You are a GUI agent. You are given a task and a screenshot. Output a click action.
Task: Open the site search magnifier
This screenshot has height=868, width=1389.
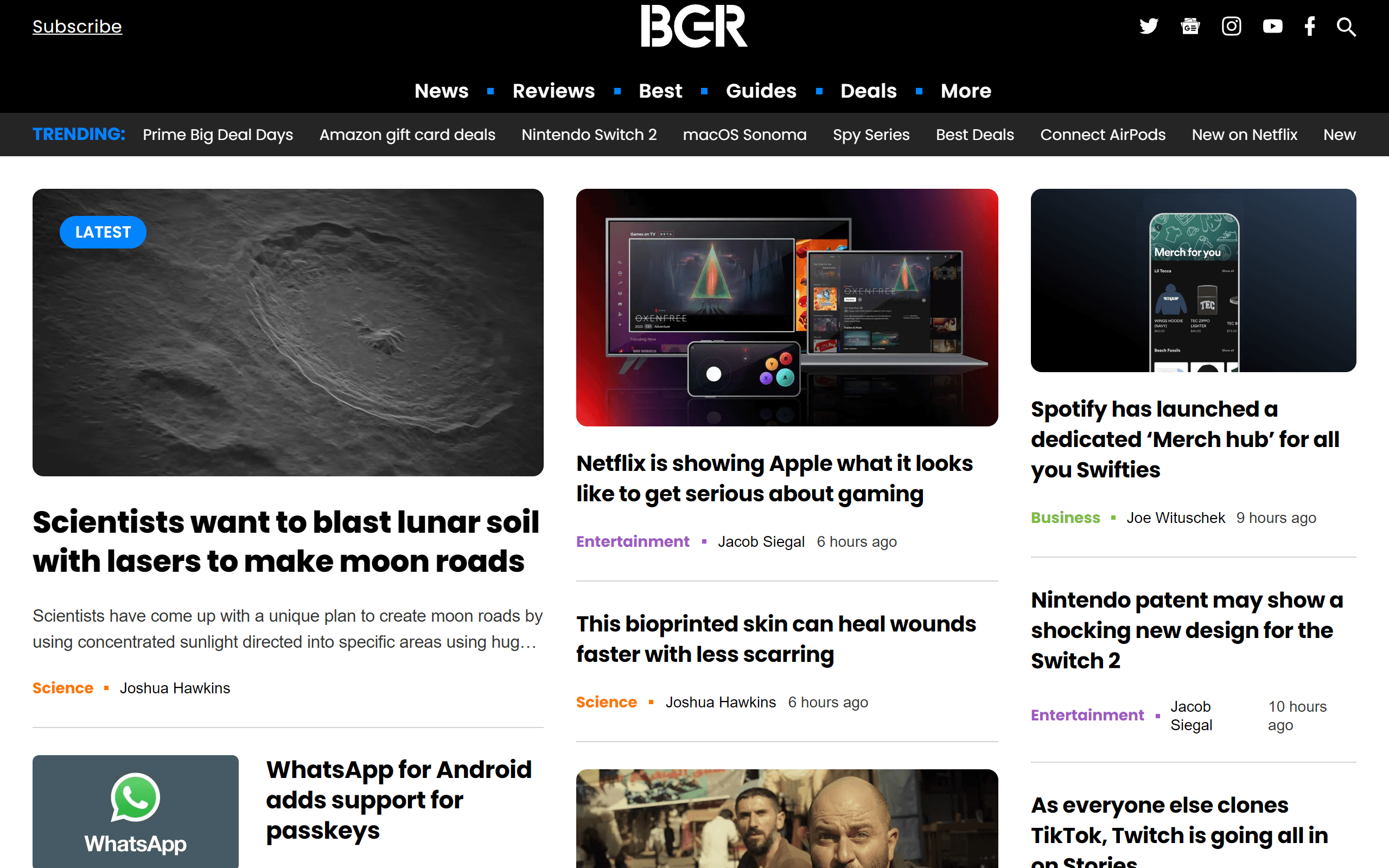(1346, 27)
